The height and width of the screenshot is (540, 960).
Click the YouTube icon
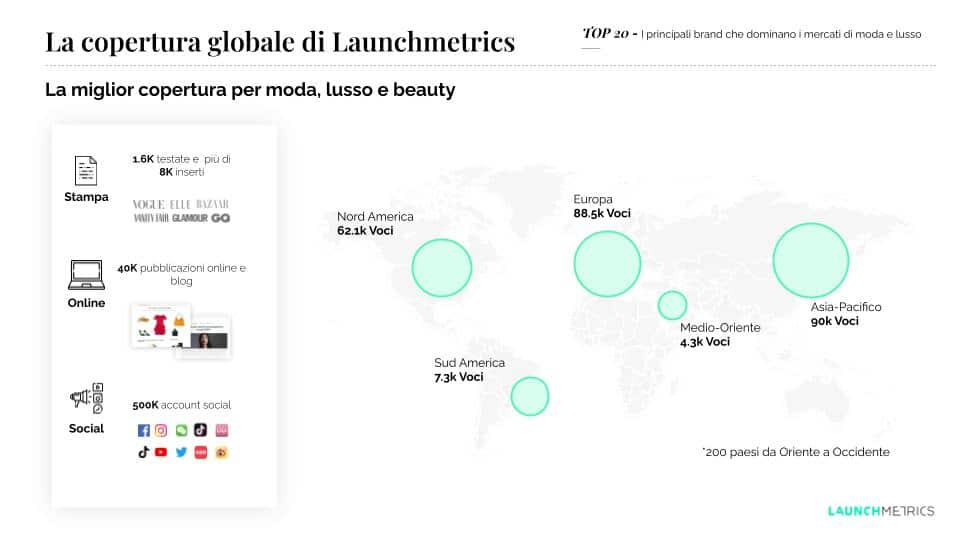point(161,452)
